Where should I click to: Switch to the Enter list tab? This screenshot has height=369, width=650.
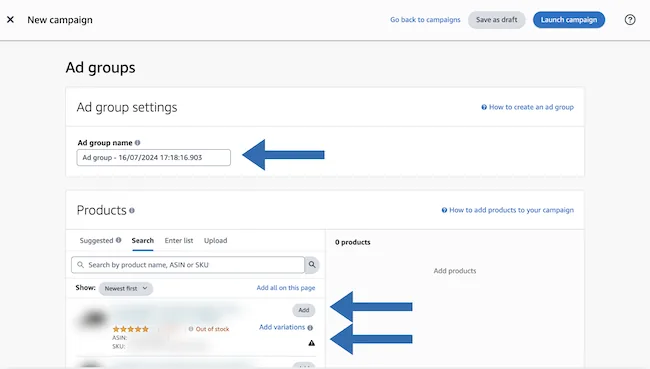[x=179, y=240]
